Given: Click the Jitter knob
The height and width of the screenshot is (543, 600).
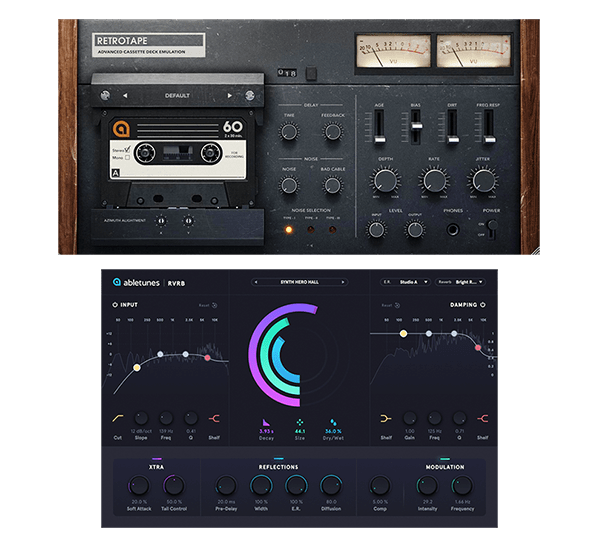Looking at the screenshot, I should (483, 181).
